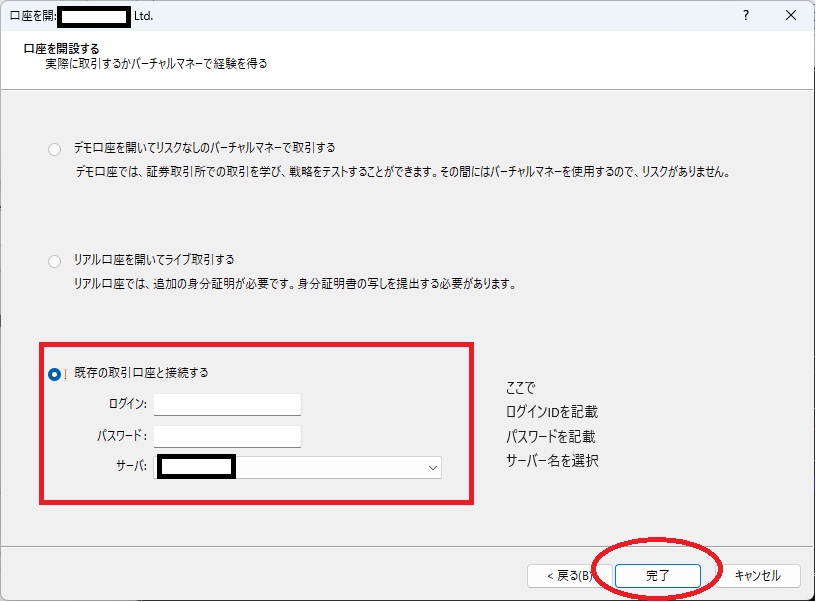Click the ログイン: field label
Image resolution: width=816 pixels, height=602 pixels.
[128, 404]
